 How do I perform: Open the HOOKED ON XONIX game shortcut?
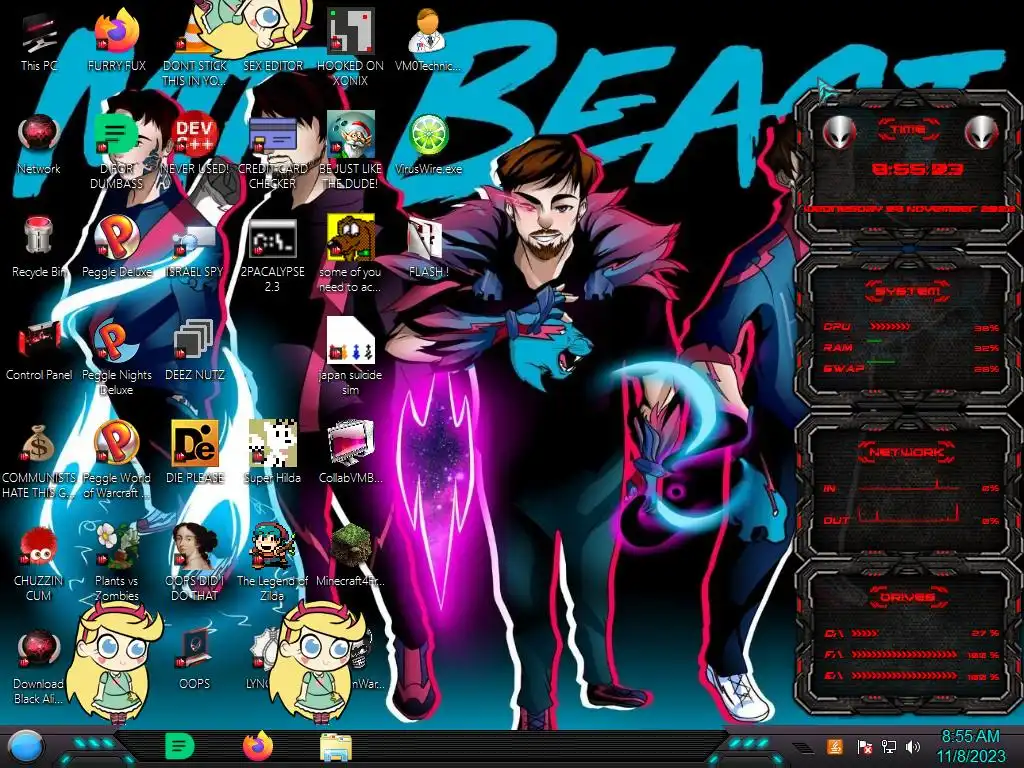[350, 49]
